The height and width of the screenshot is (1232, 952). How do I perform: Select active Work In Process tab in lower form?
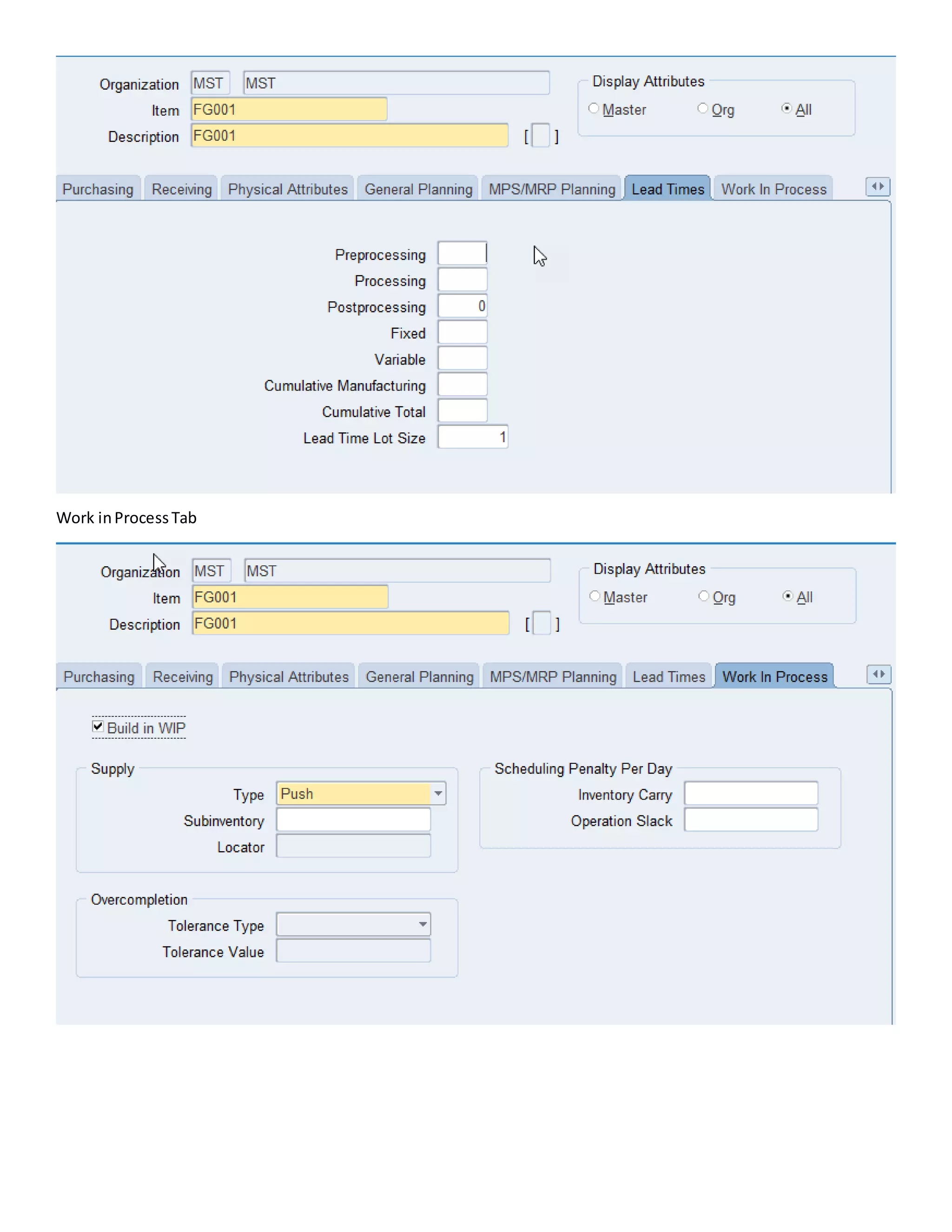click(775, 676)
